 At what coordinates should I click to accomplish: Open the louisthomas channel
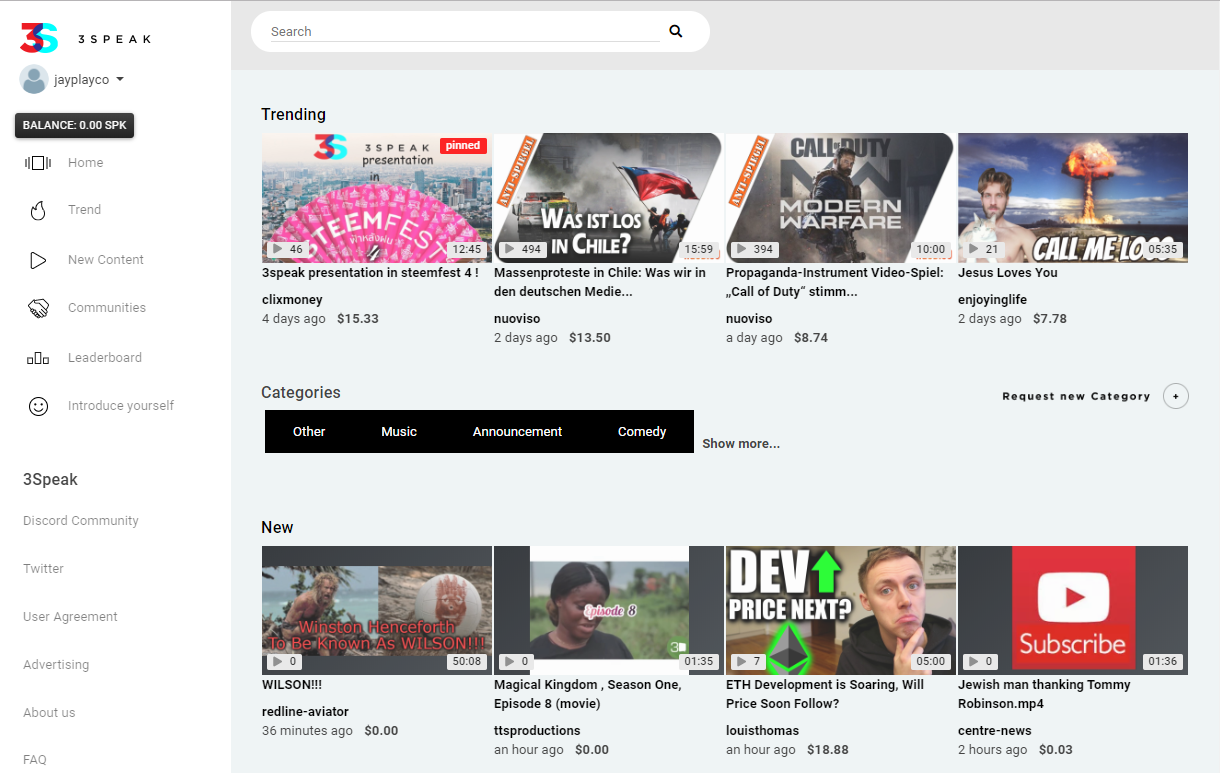[763, 731]
